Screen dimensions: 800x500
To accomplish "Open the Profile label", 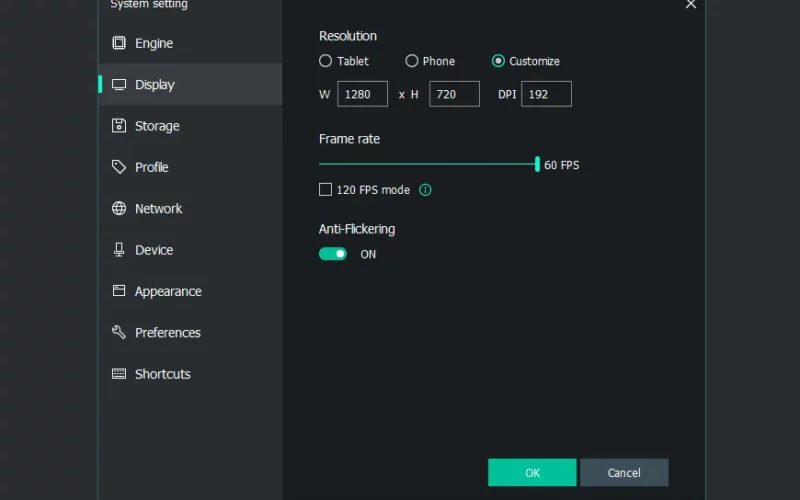I will [x=152, y=167].
